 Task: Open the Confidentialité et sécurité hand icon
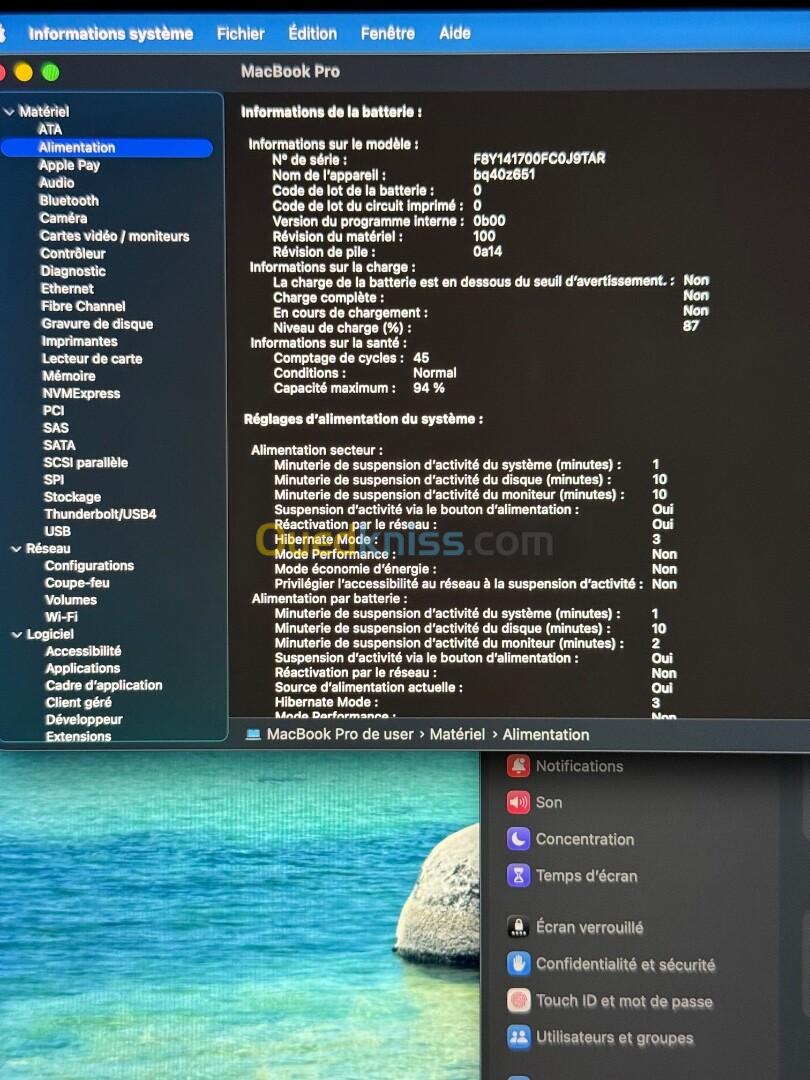pyautogui.click(x=518, y=964)
